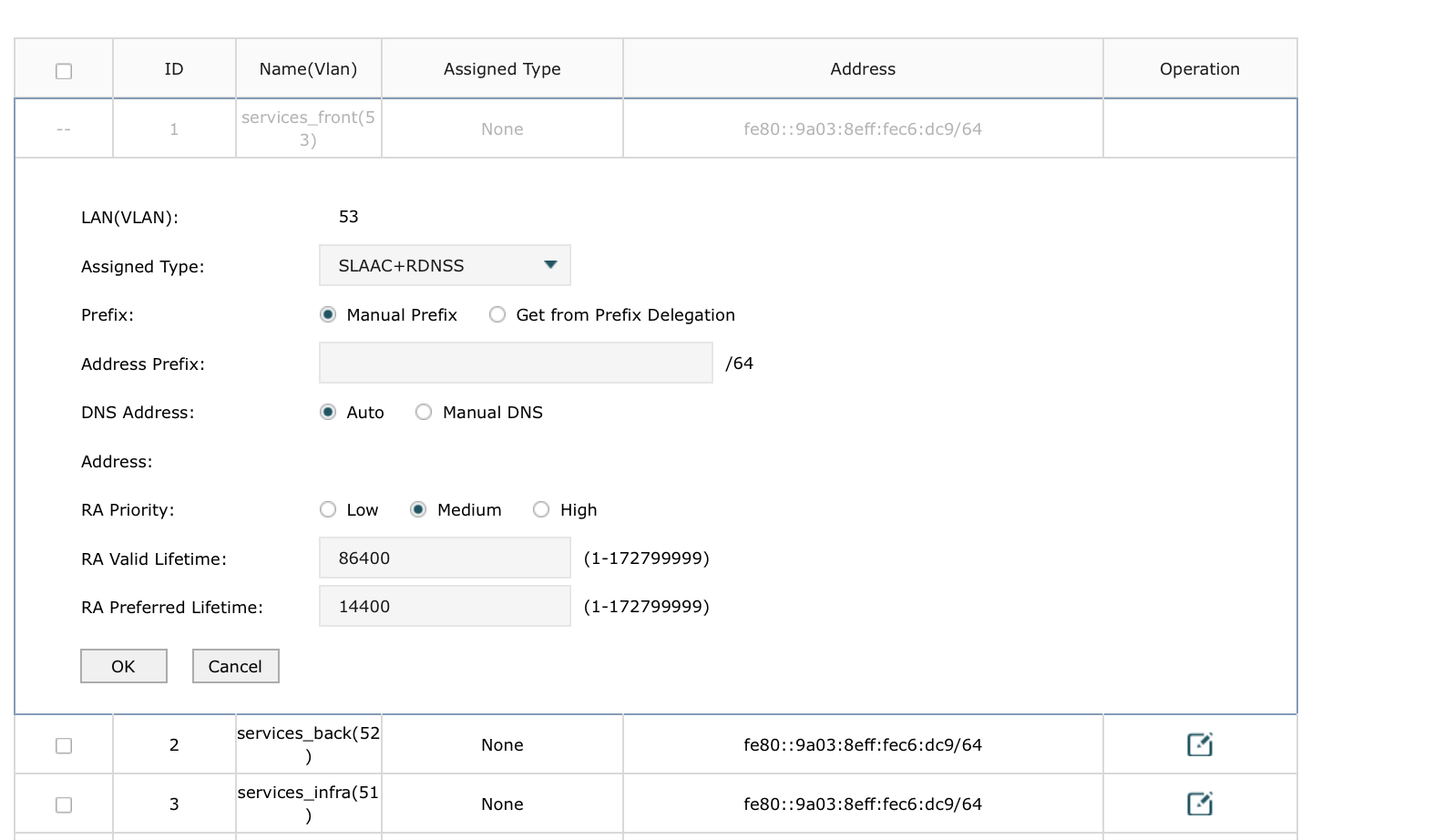Focus the RA Preferred Lifetime field
The width and height of the screenshot is (1434, 840).
coord(445,606)
